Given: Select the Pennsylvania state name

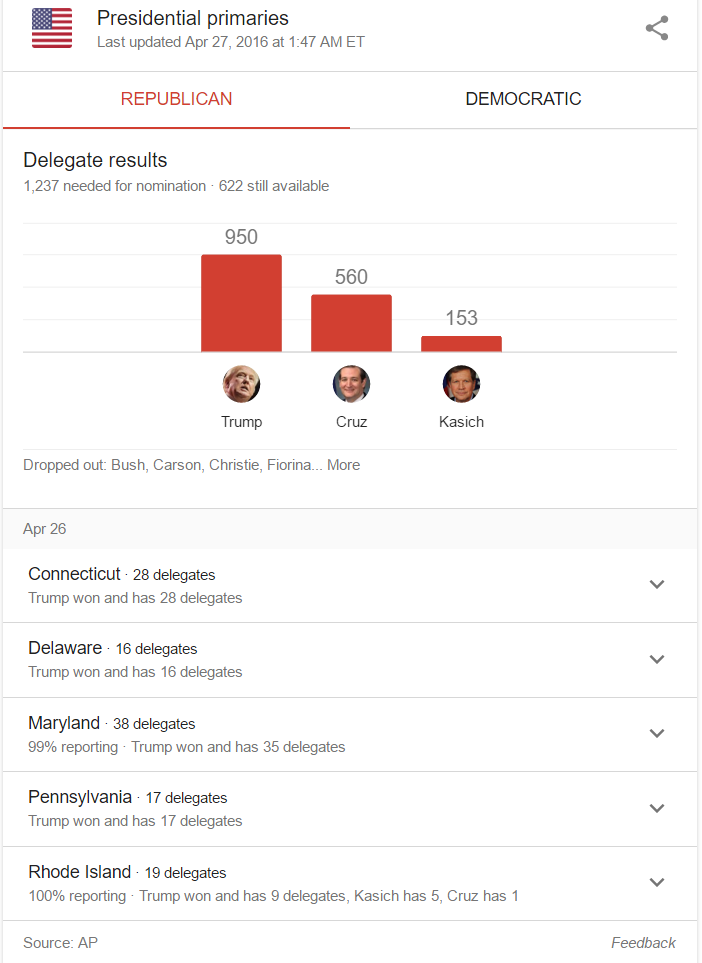Looking at the screenshot, I should coord(80,797).
